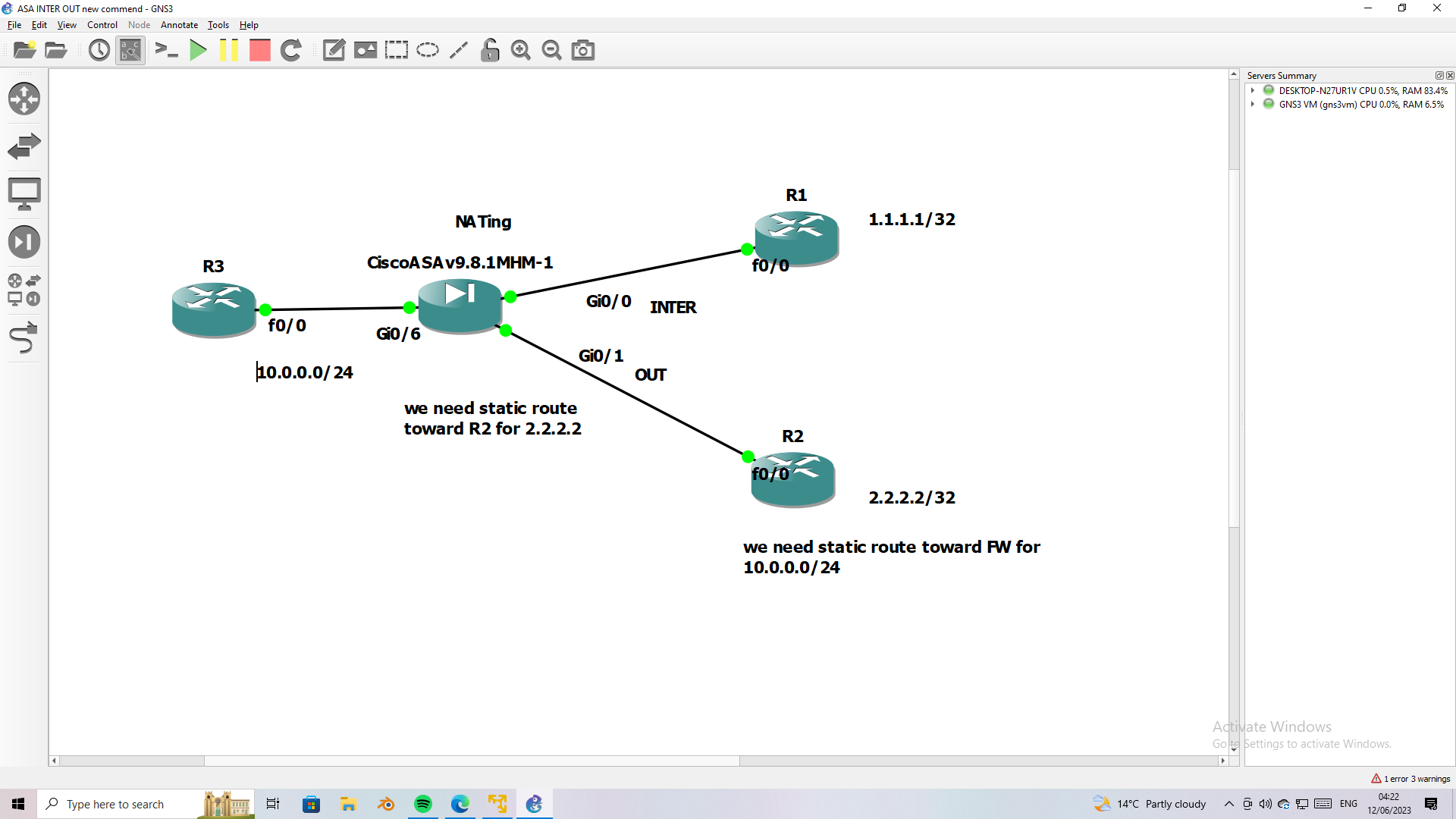Suspend all running nodes
The height and width of the screenshot is (819, 1456).
(x=229, y=50)
